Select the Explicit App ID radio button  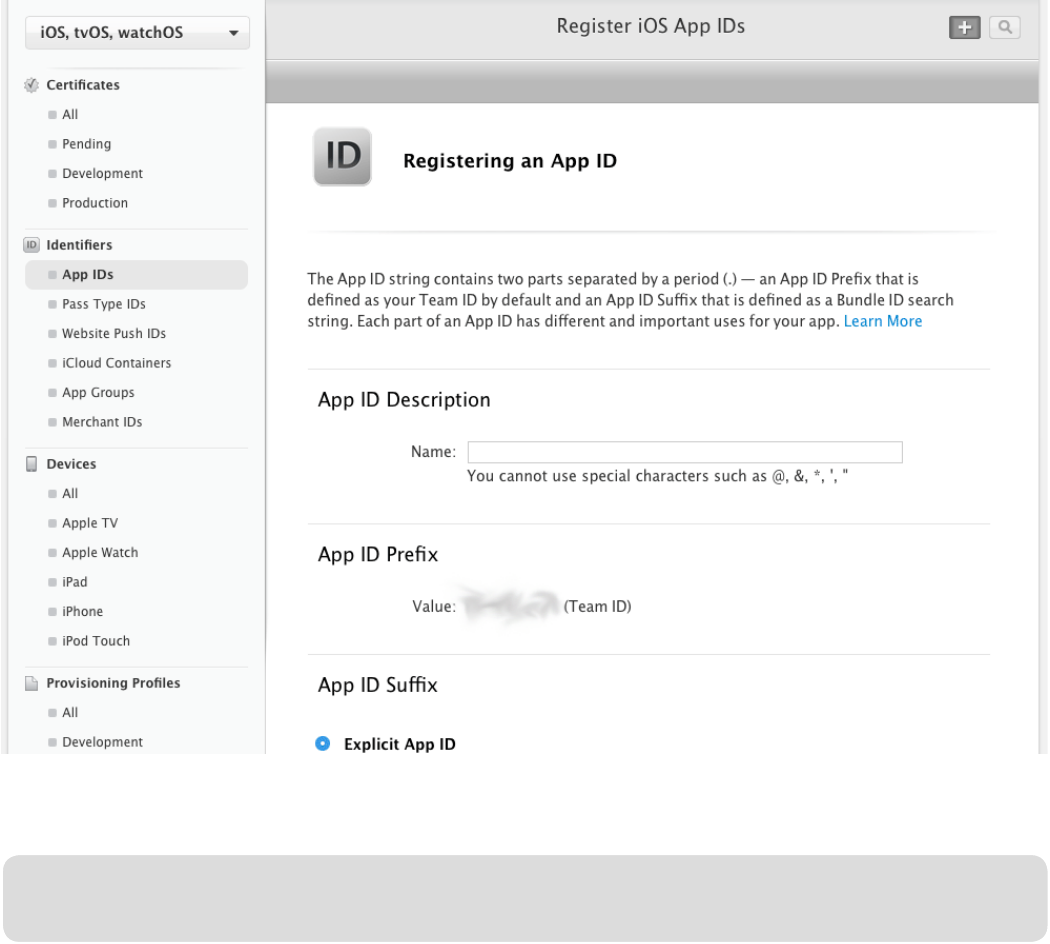click(x=323, y=744)
